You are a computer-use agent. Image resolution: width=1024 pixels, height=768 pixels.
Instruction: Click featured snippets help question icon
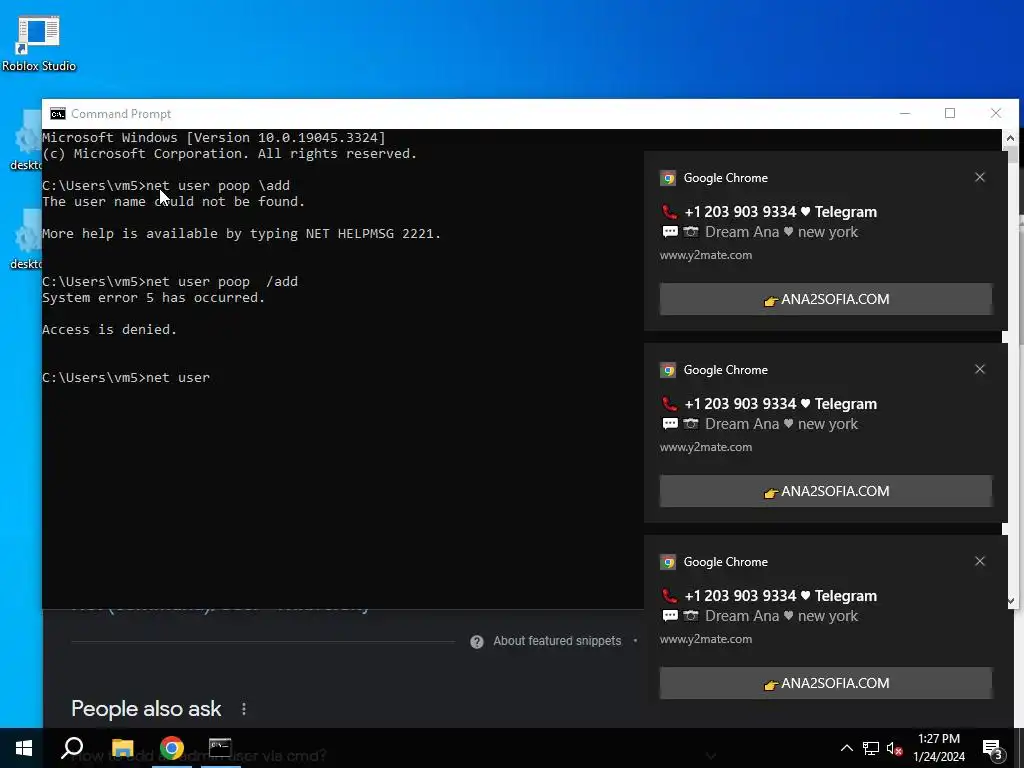tap(477, 641)
